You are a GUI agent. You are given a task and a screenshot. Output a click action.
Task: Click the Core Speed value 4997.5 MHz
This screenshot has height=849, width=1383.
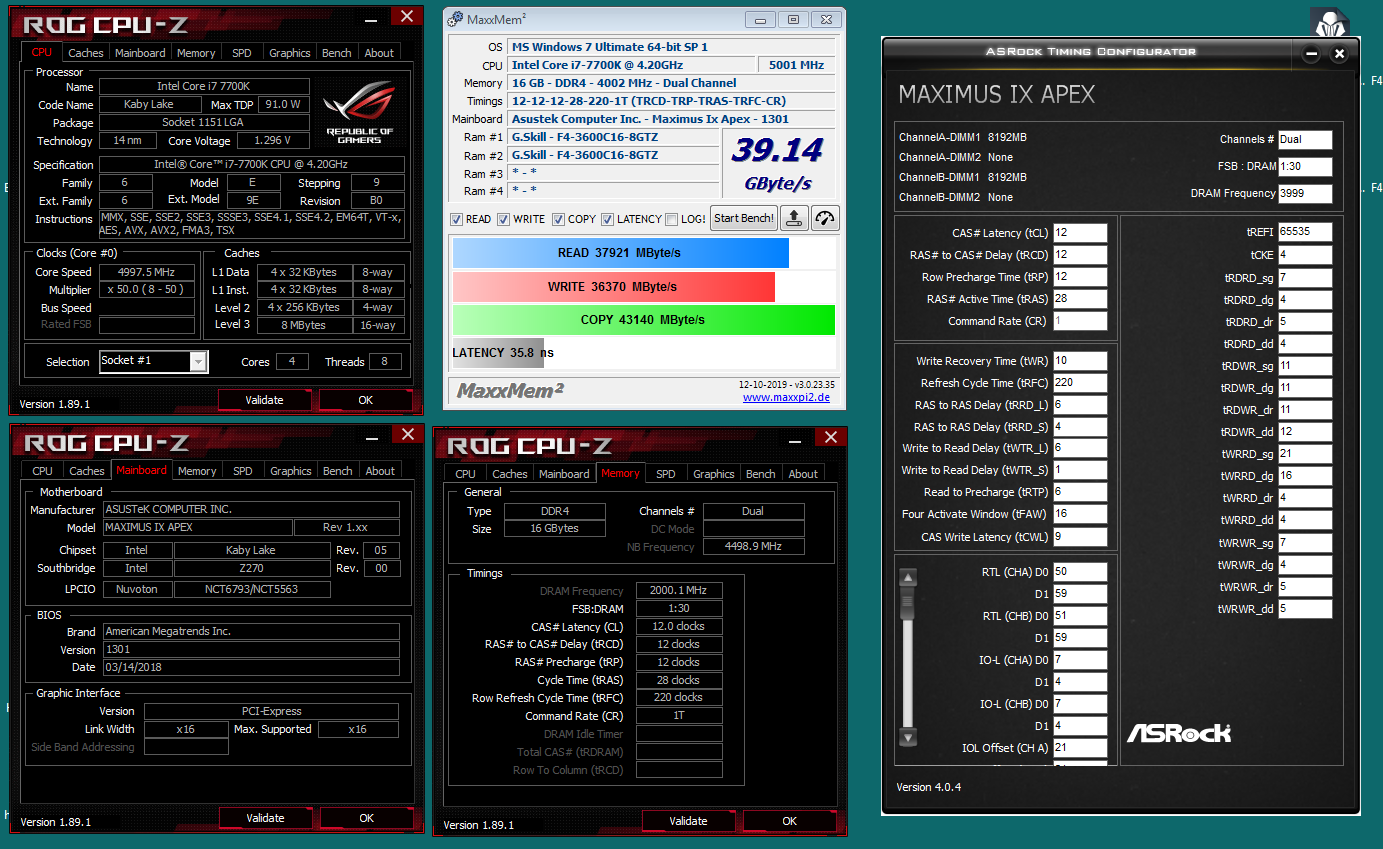point(147,272)
